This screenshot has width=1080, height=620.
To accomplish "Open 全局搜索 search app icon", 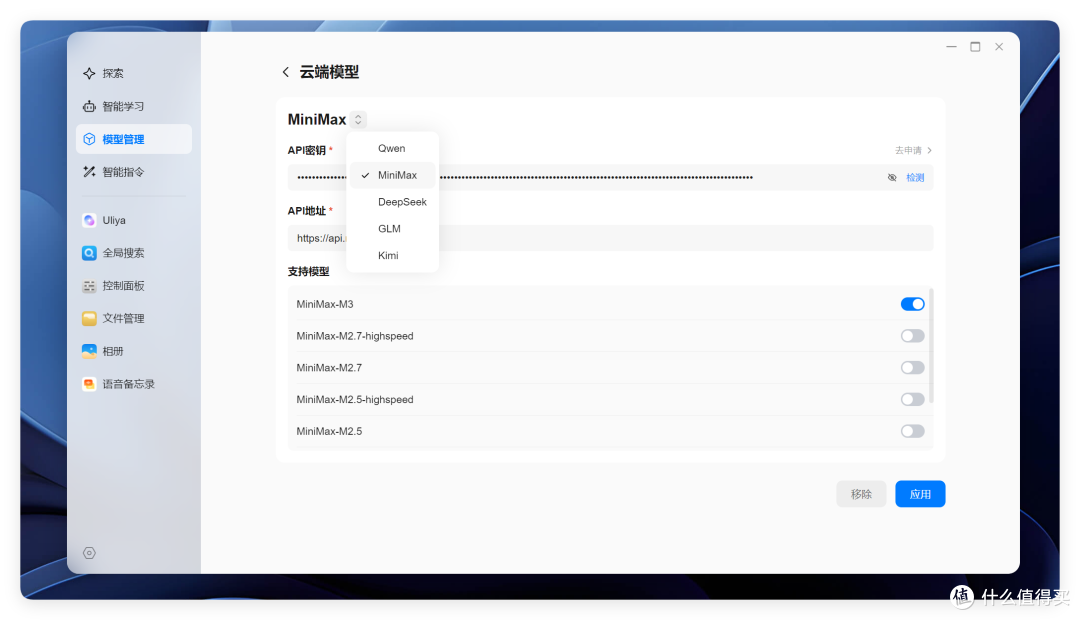I will click(89, 253).
